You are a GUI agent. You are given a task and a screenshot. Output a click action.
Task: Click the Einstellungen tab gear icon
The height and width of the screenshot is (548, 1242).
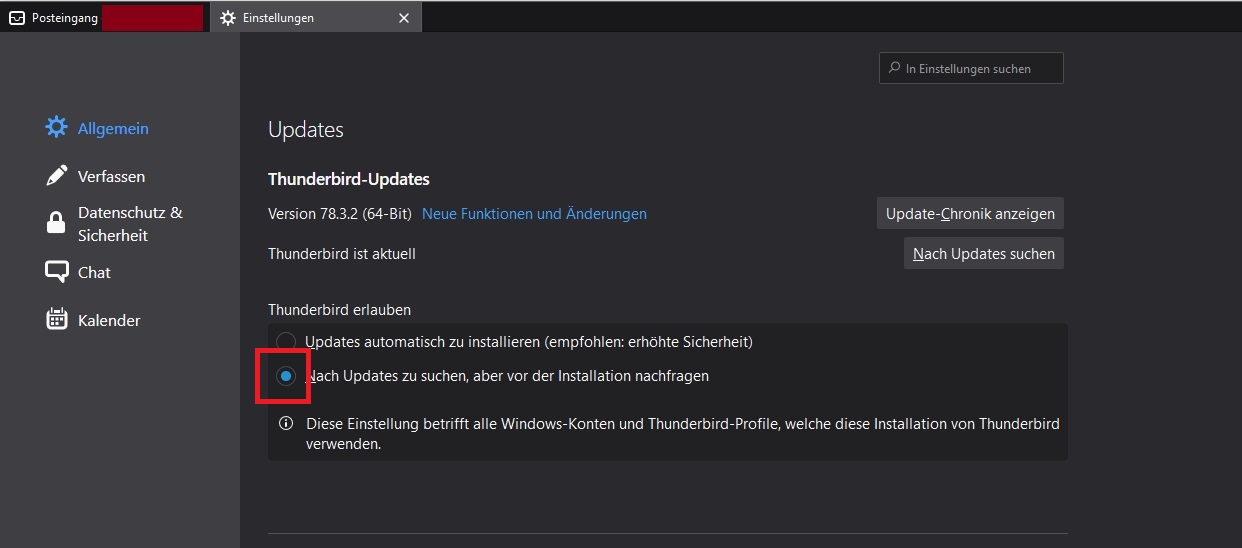pyautogui.click(x=228, y=18)
